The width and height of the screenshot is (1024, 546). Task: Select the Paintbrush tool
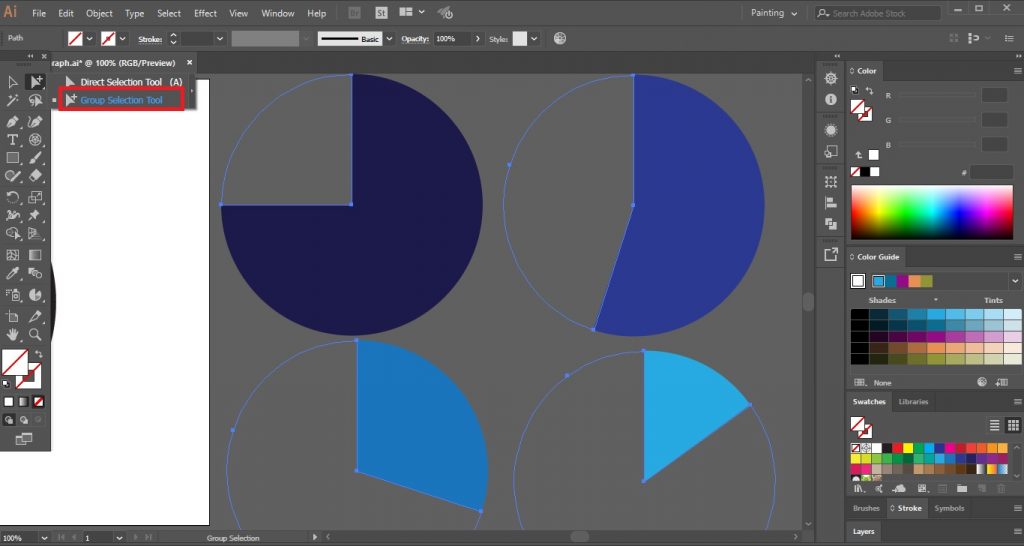click(35, 158)
